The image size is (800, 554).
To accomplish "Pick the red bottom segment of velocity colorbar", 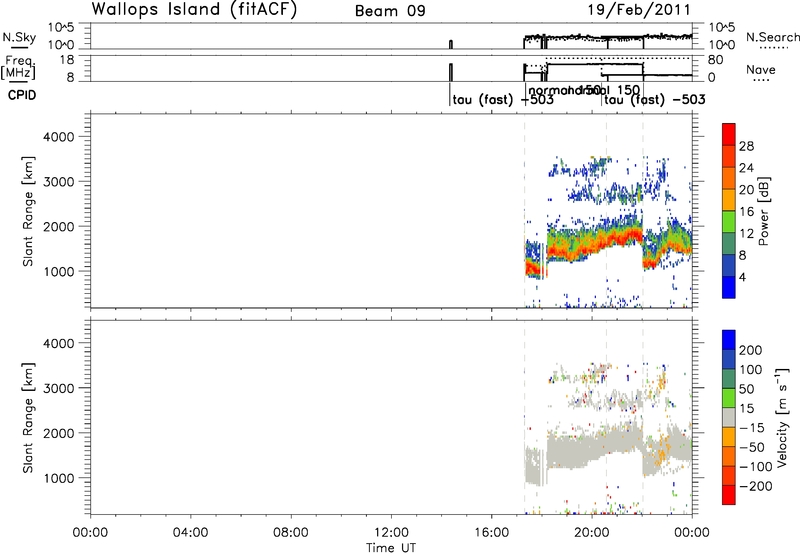I will tap(729, 495).
